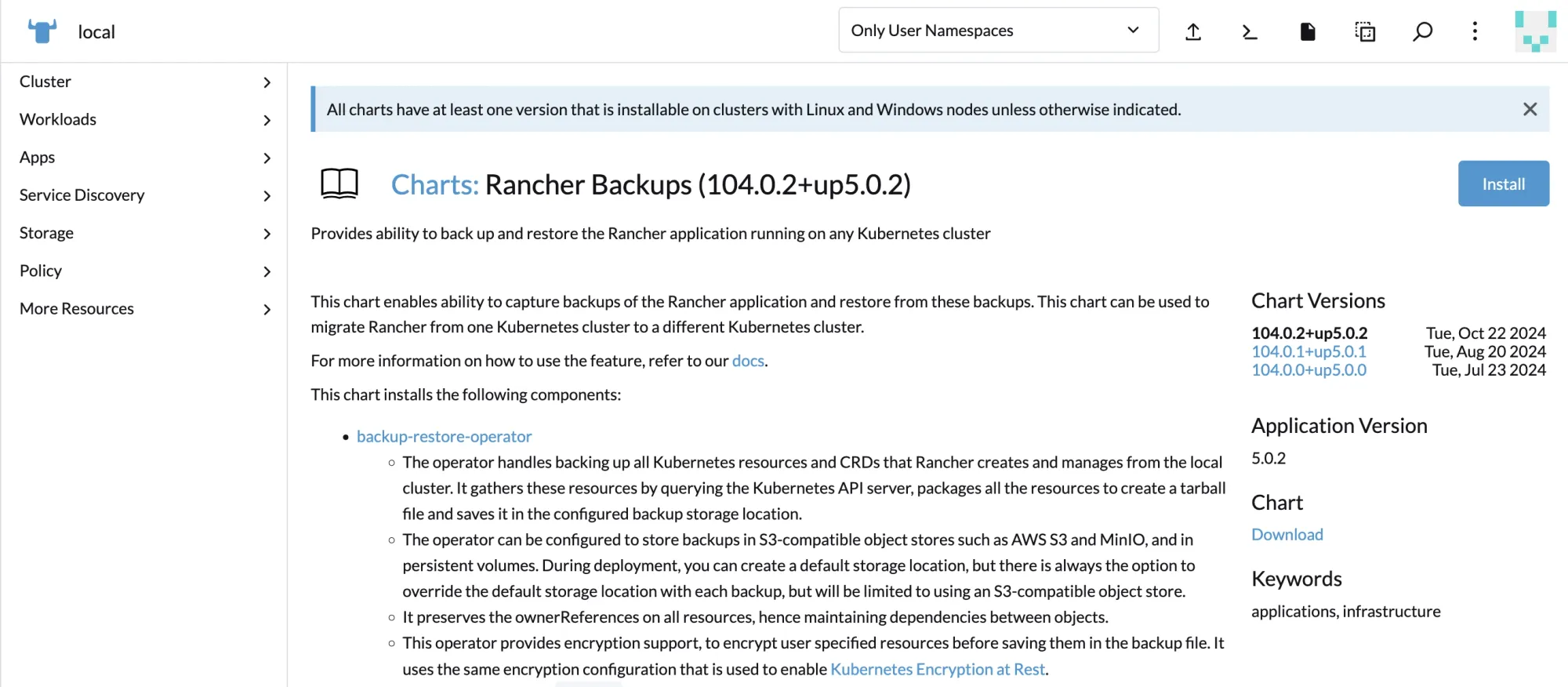This screenshot has width=1568, height=687.
Task: Open the Import YAML upload icon
Action: (x=1193, y=31)
